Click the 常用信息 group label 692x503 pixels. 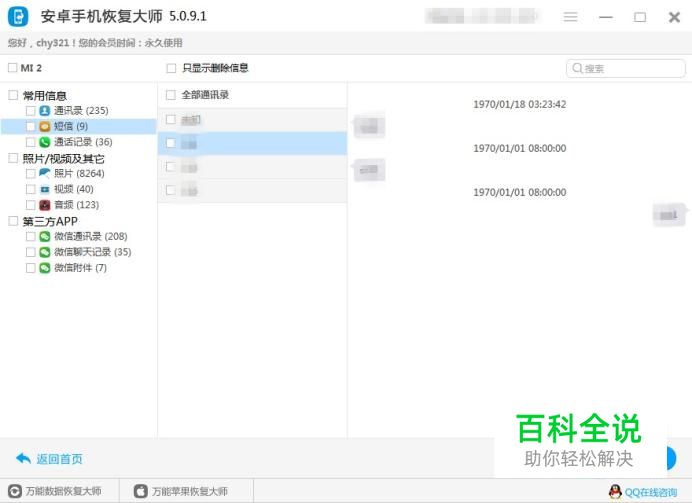point(45,95)
